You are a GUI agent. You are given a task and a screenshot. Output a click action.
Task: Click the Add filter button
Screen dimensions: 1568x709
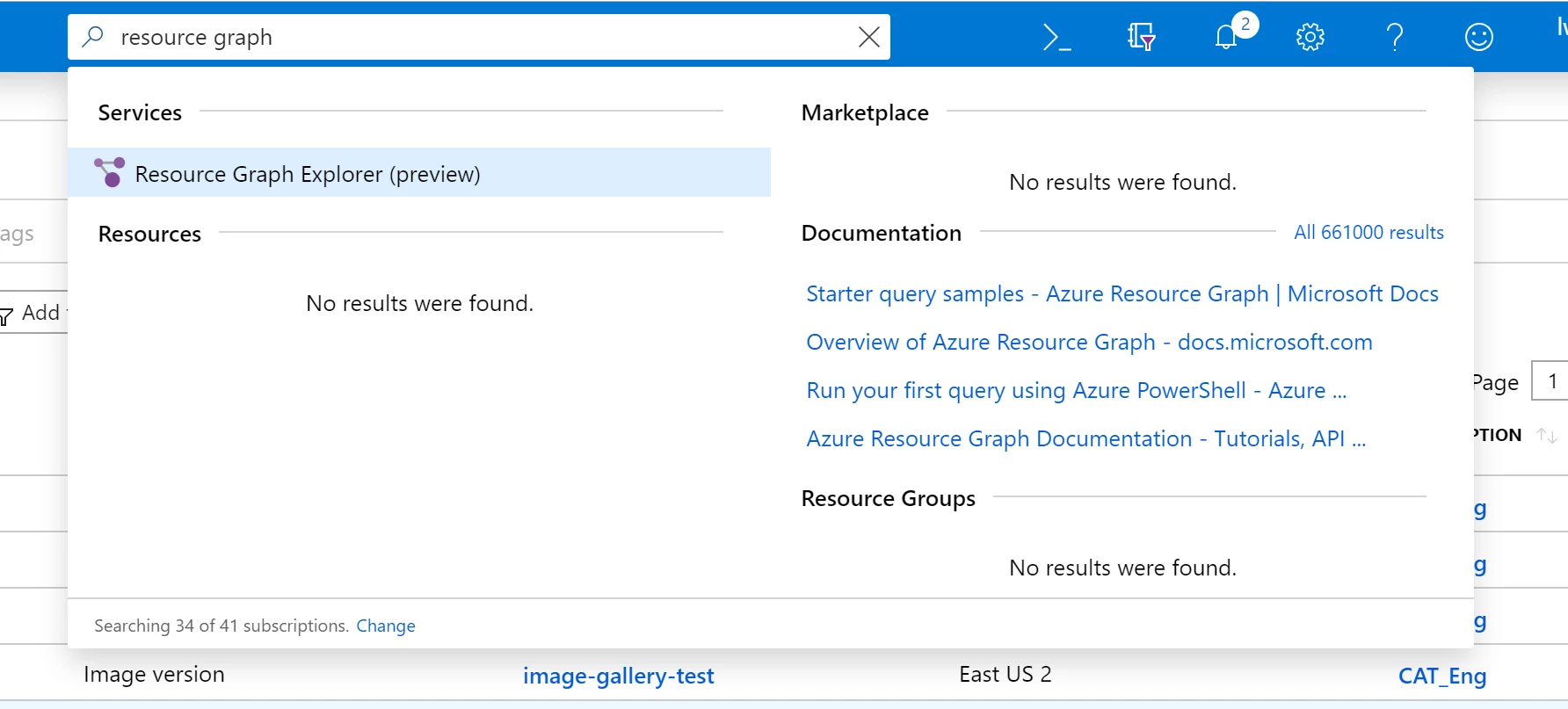coord(33,313)
